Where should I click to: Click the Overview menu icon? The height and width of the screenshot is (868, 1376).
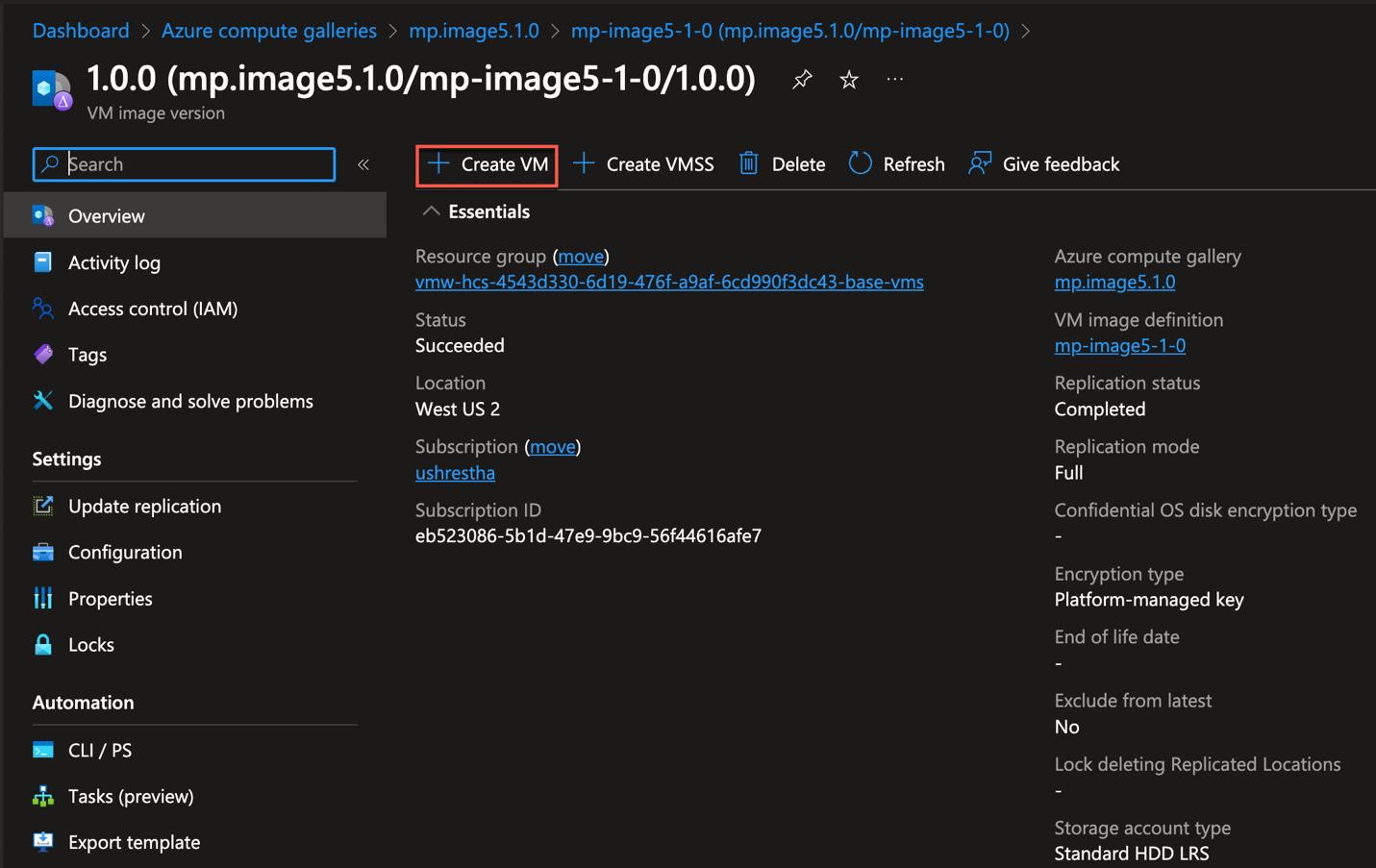pyautogui.click(x=43, y=216)
